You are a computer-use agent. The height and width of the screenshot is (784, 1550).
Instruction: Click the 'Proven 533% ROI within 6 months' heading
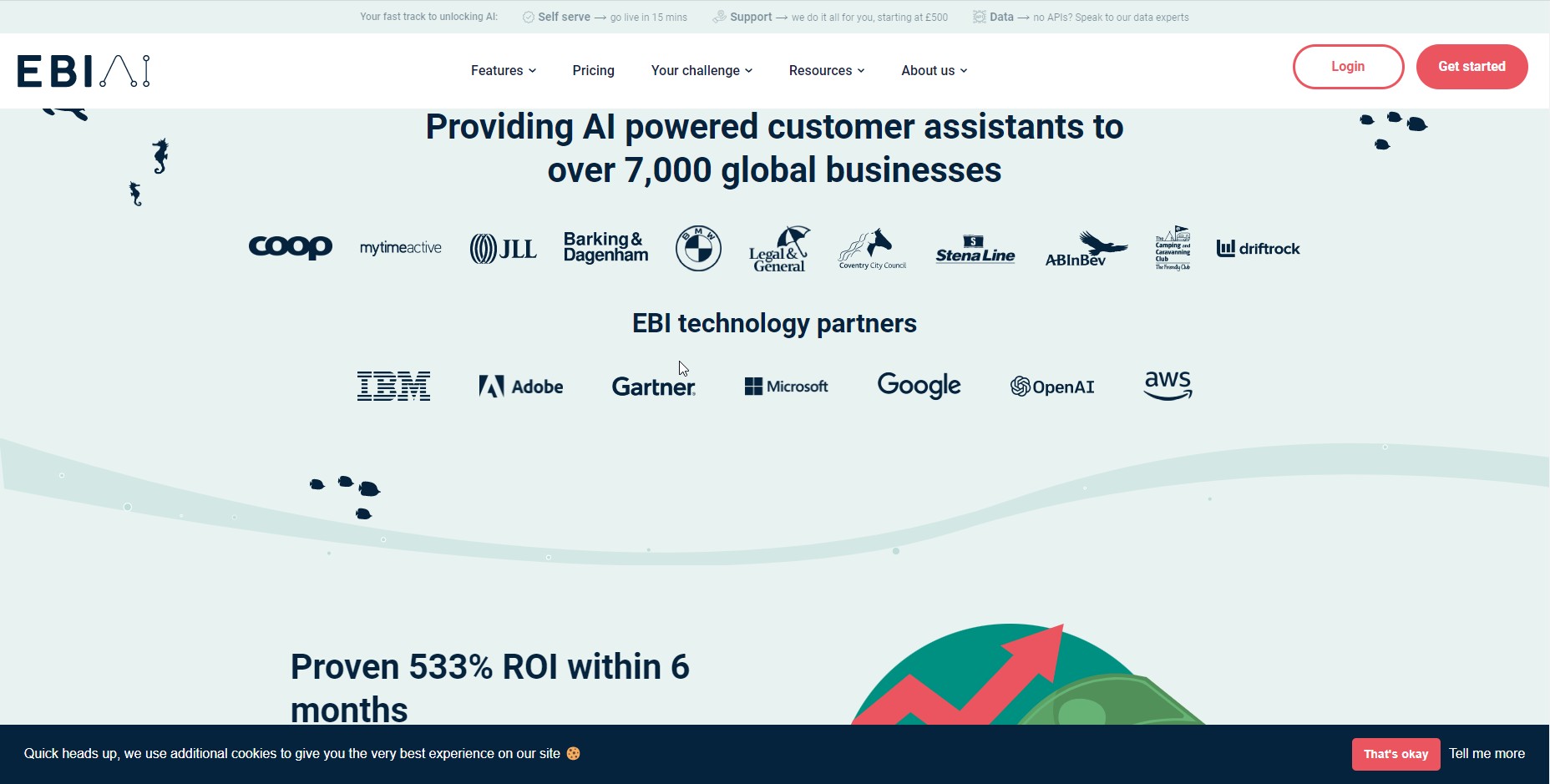(490, 688)
